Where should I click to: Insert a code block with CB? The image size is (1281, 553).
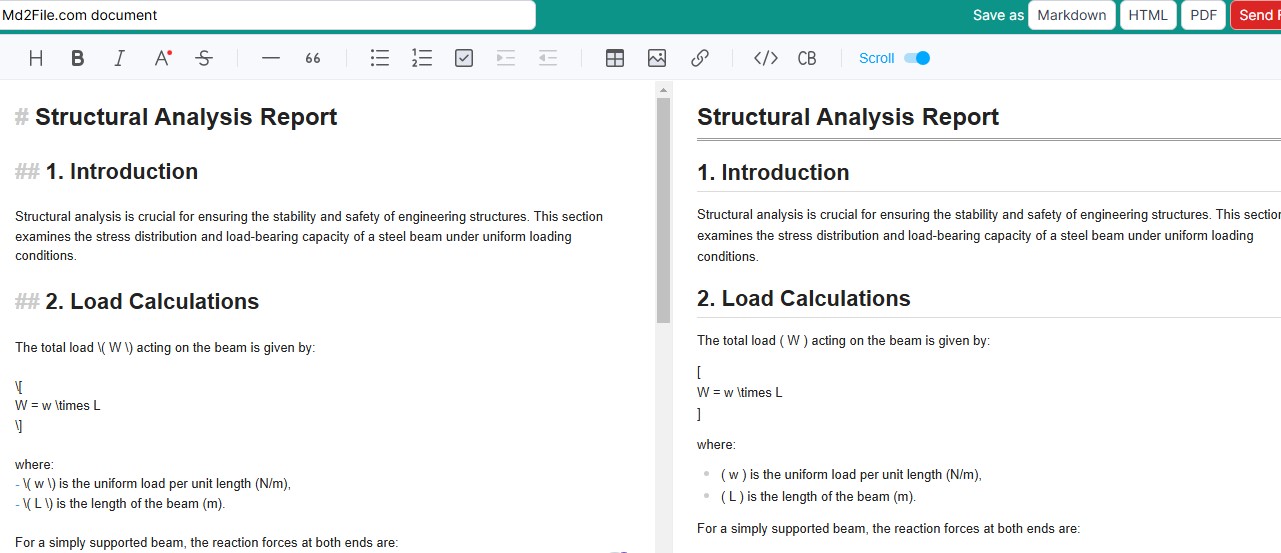pyautogui.click(x=807, y=58)
